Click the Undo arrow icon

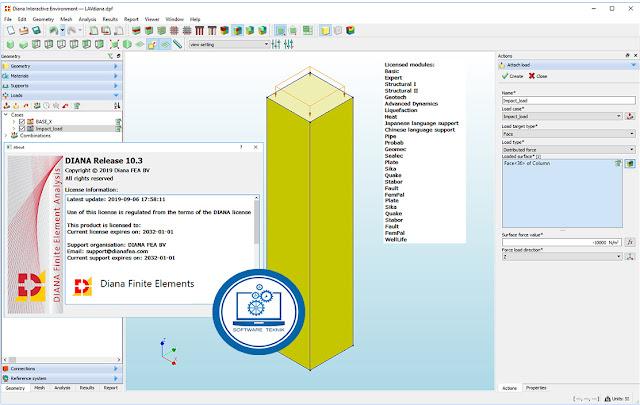pyautogui.click(x=53, y=30)
